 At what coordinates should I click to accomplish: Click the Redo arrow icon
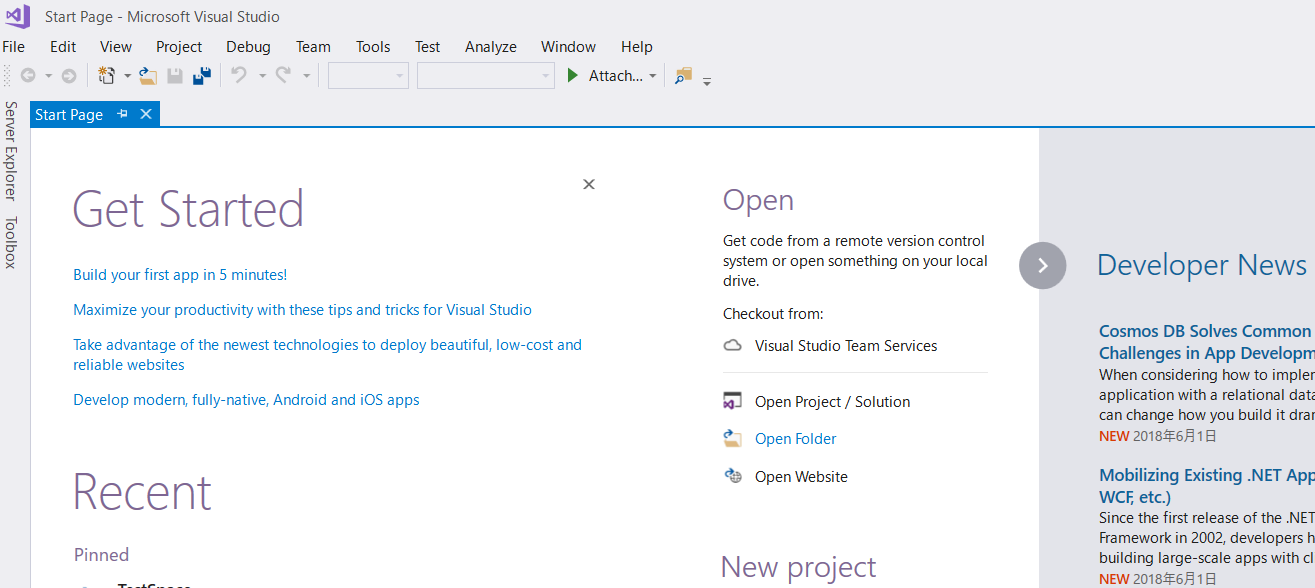[284, 75]
